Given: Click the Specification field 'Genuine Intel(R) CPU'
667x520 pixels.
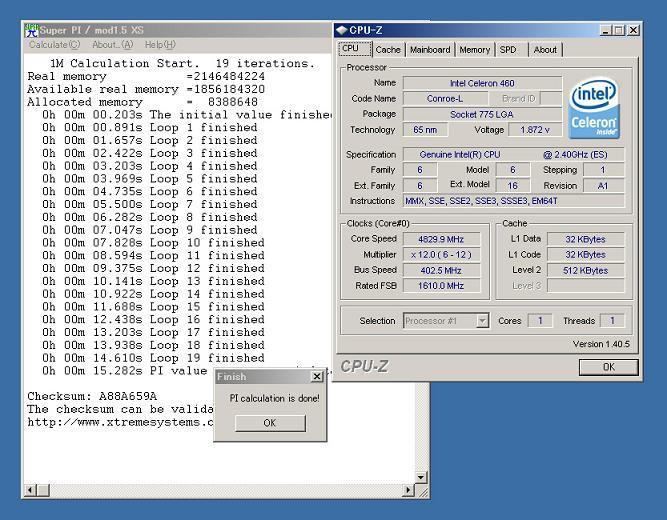Looking at the screenshot, I should [513, 154].
